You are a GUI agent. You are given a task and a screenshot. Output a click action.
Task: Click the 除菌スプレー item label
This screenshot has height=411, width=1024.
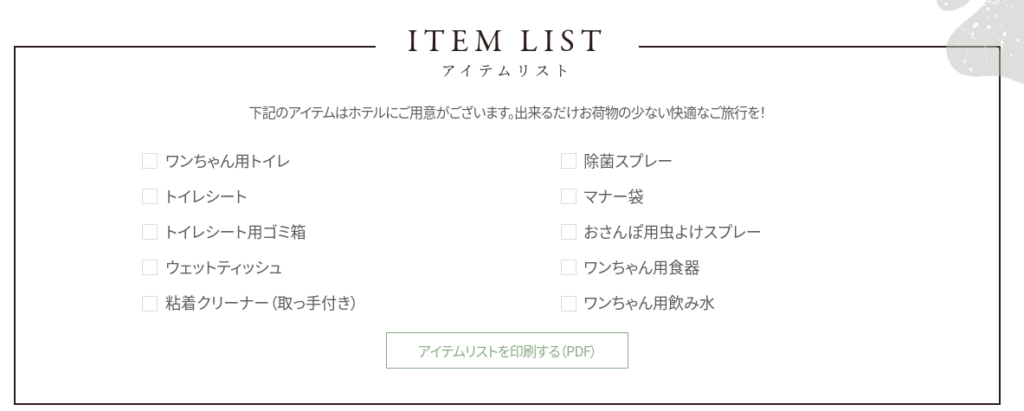[628, 161]
